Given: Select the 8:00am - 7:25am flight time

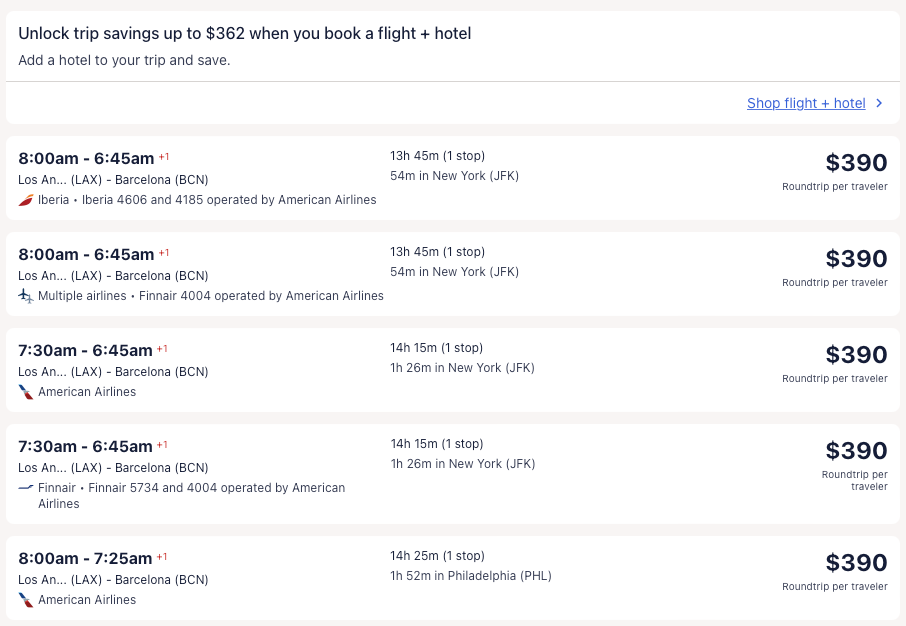Looking at the screenshot, I should pos(85,558).
